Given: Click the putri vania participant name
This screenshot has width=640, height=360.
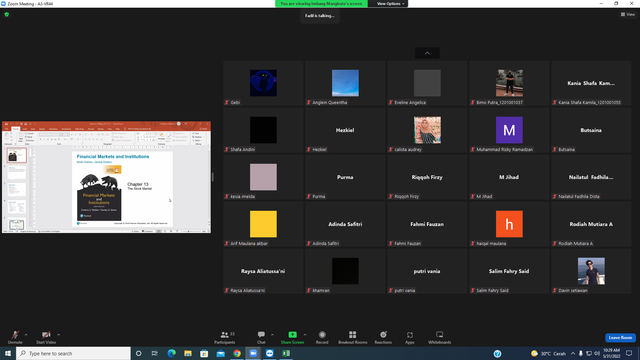Looking at the screenshot, I should [x=427, y=271].
